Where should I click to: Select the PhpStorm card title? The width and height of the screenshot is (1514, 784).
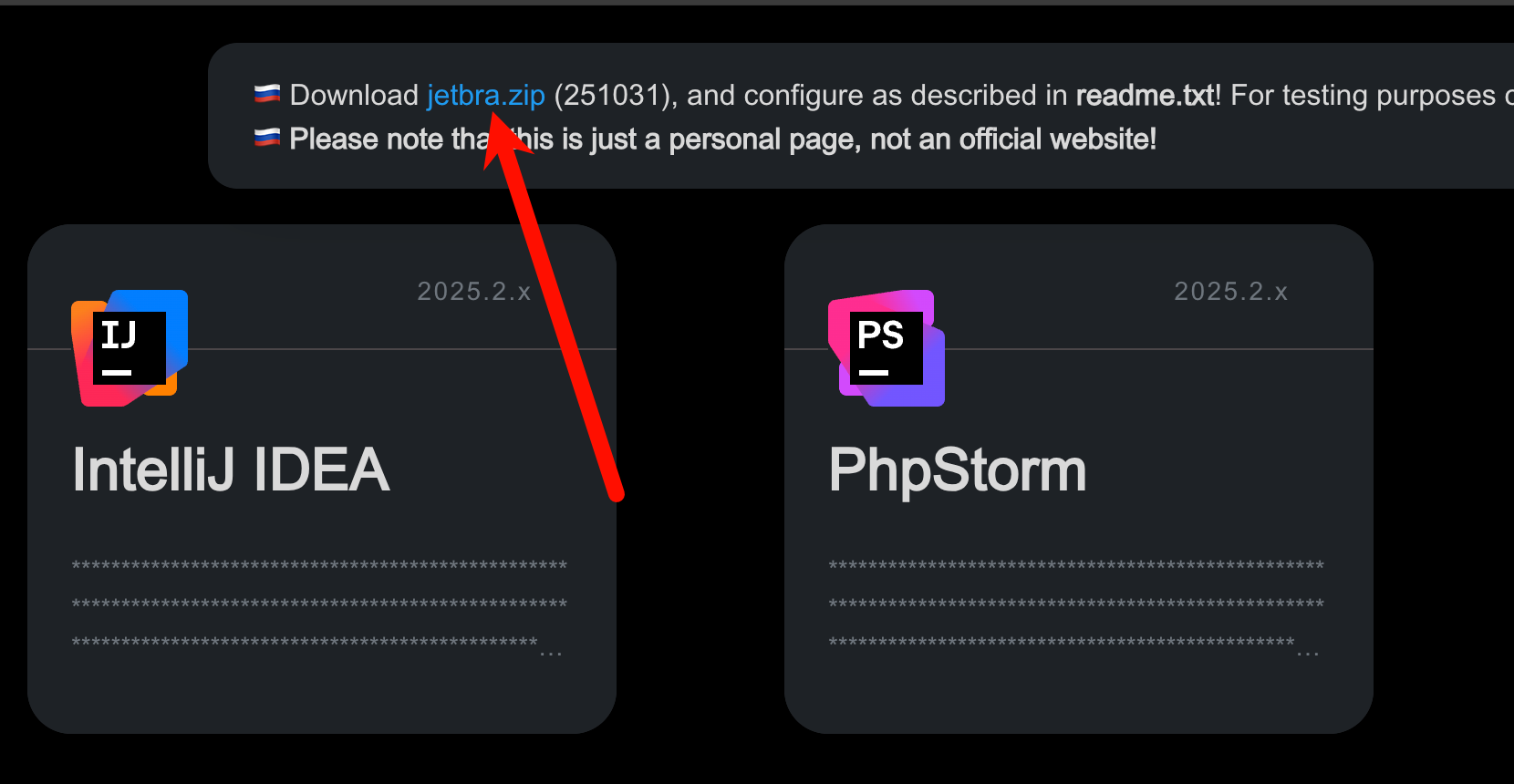[958, 470]
